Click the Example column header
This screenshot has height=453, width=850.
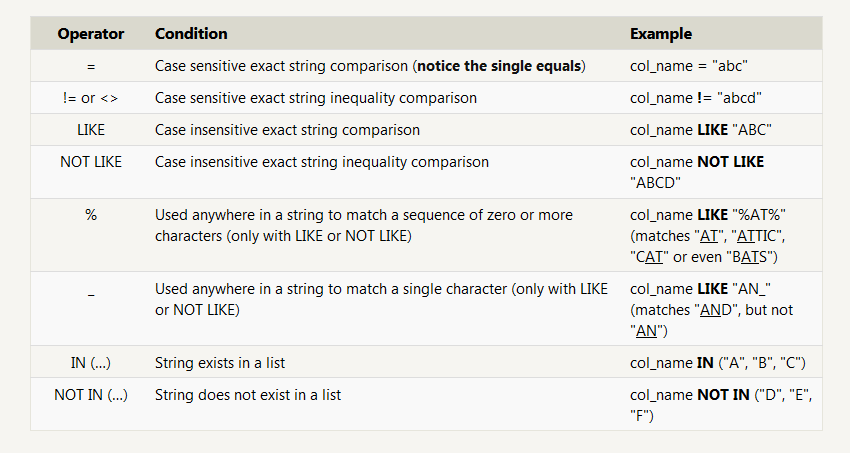[x=661, y=34]
